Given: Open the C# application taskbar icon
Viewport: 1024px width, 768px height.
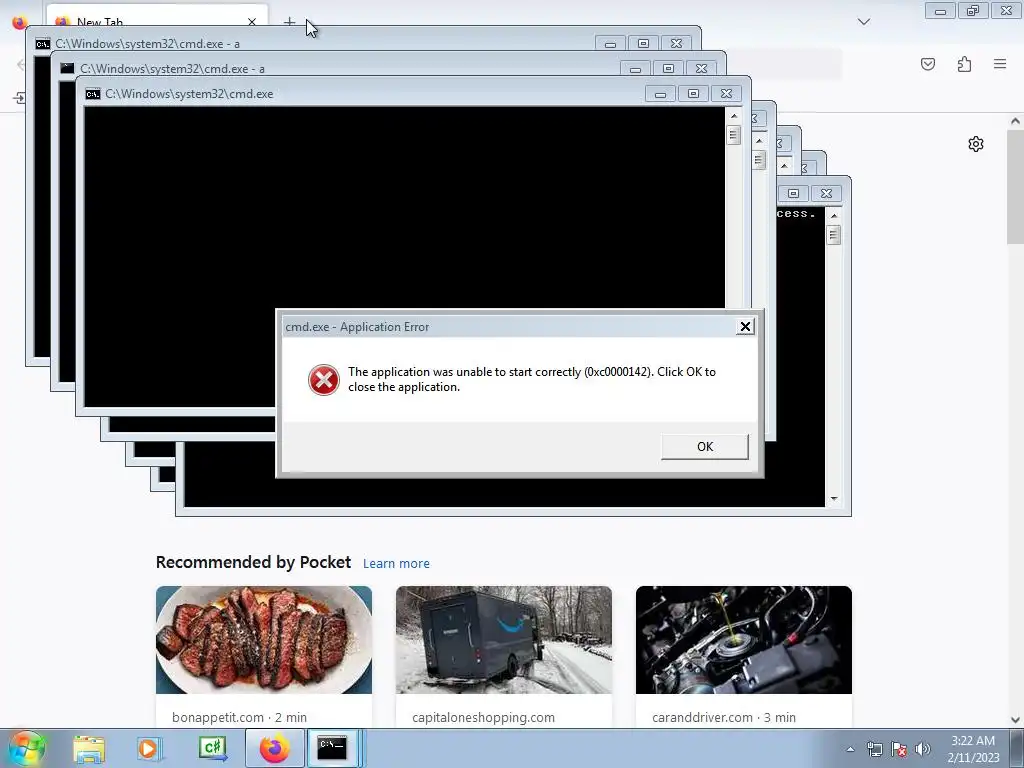Looking at the screenshot, I should point(213,748).
